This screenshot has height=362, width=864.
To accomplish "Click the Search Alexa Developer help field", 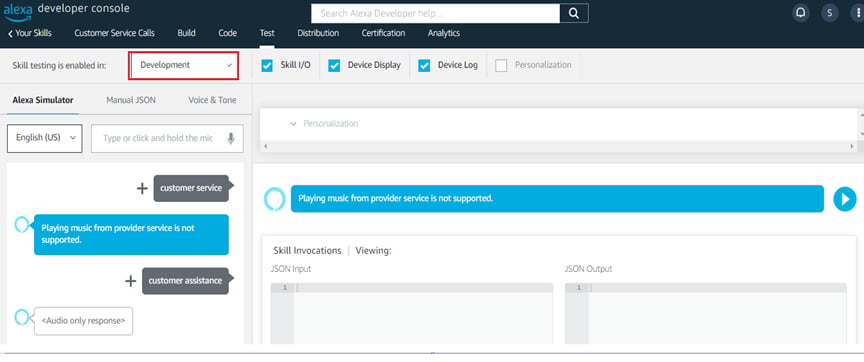I will coord(435,13).
